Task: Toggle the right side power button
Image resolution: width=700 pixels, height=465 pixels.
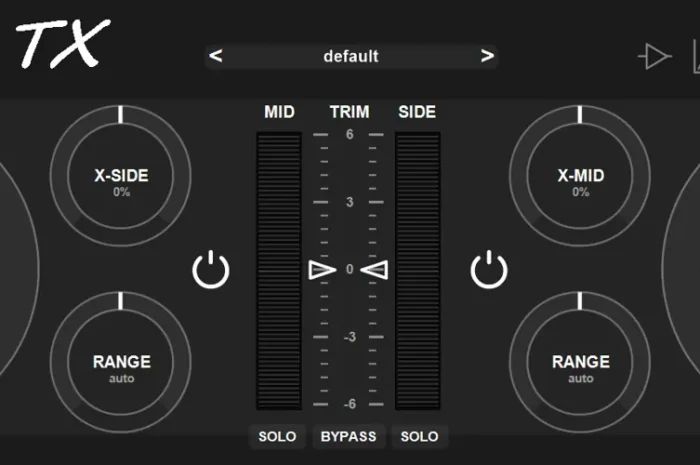Action: (x=489, y=270)
